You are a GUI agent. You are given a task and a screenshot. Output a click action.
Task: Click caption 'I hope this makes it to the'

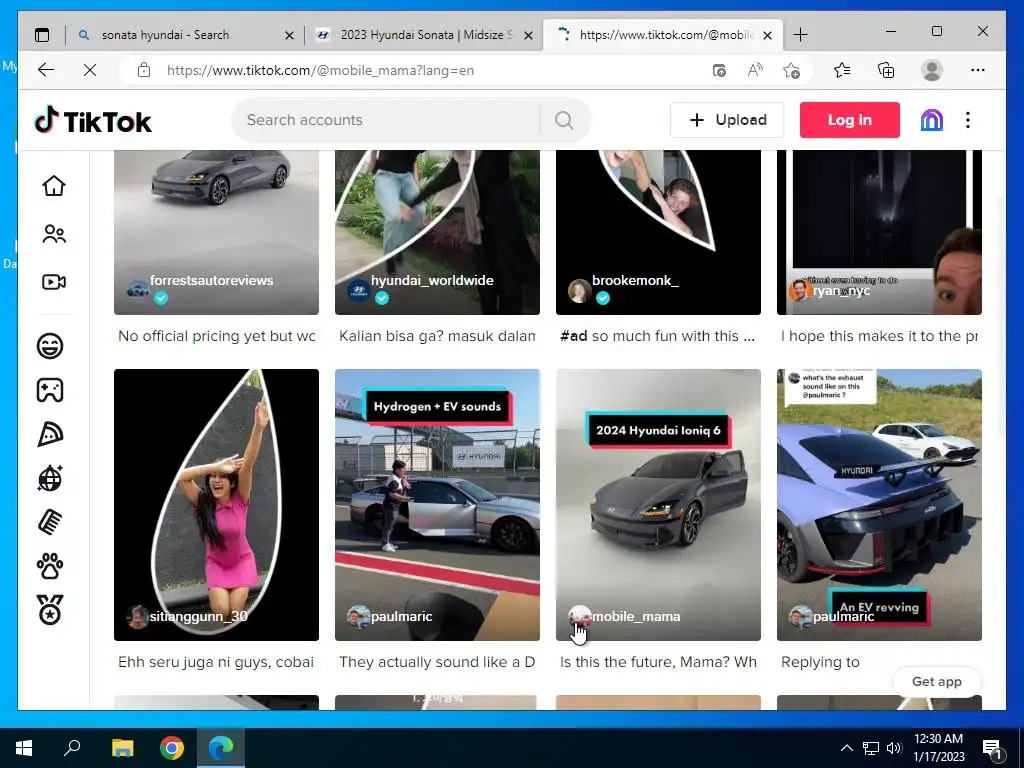coord(879,336)
